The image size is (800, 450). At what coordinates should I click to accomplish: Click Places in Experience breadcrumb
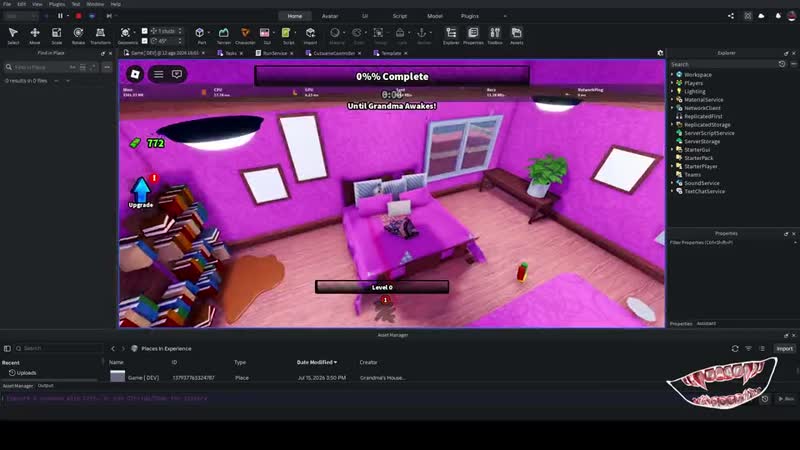pos(166,348)
